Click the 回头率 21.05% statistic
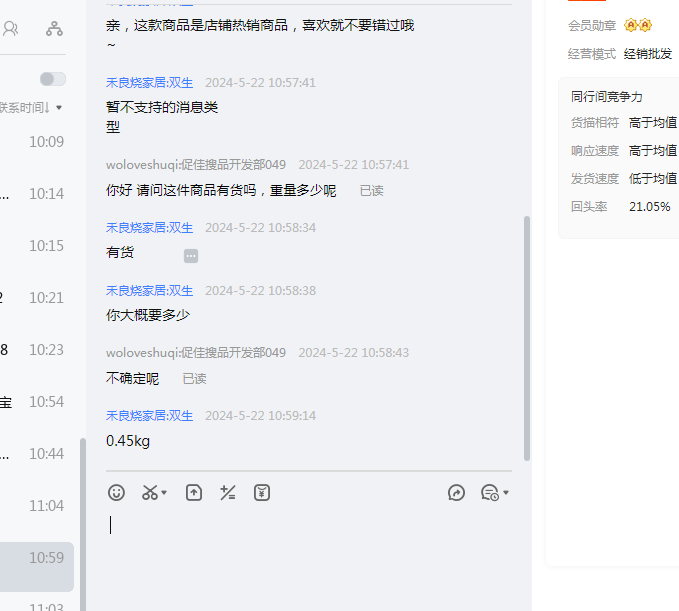 (620, 206)
